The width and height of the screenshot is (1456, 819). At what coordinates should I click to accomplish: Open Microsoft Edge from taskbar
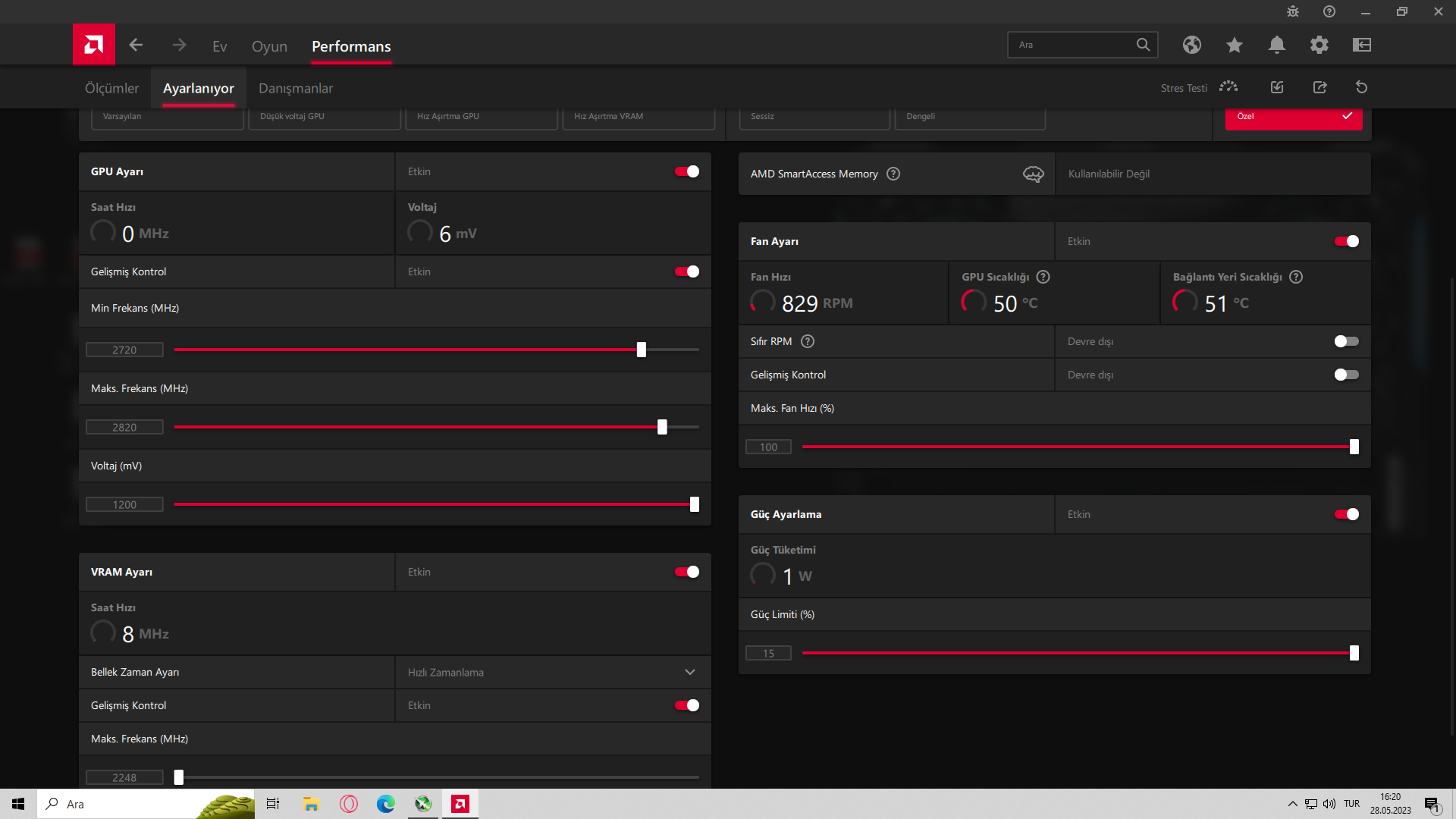point(386,804)
